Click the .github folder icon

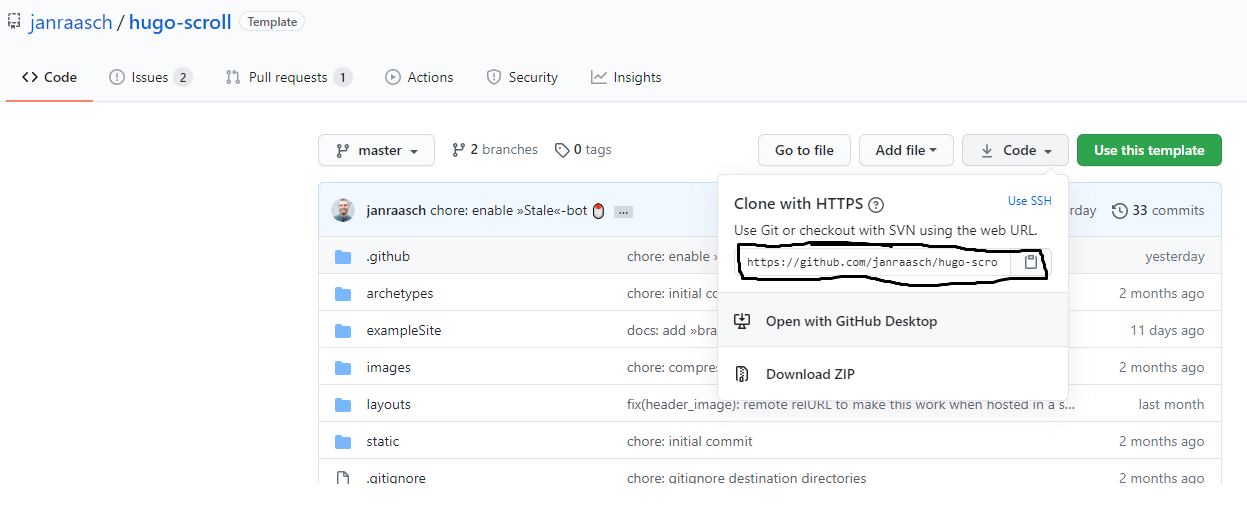pyautogui.click(x=343, y=257)
